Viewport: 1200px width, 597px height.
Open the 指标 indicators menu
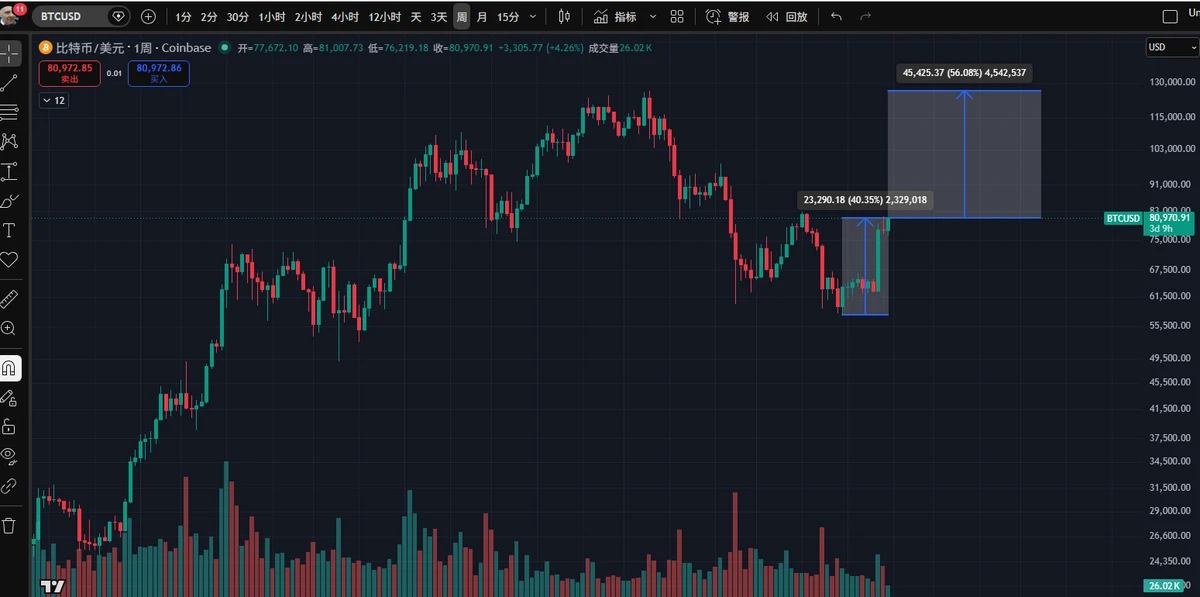click(615, 17)
